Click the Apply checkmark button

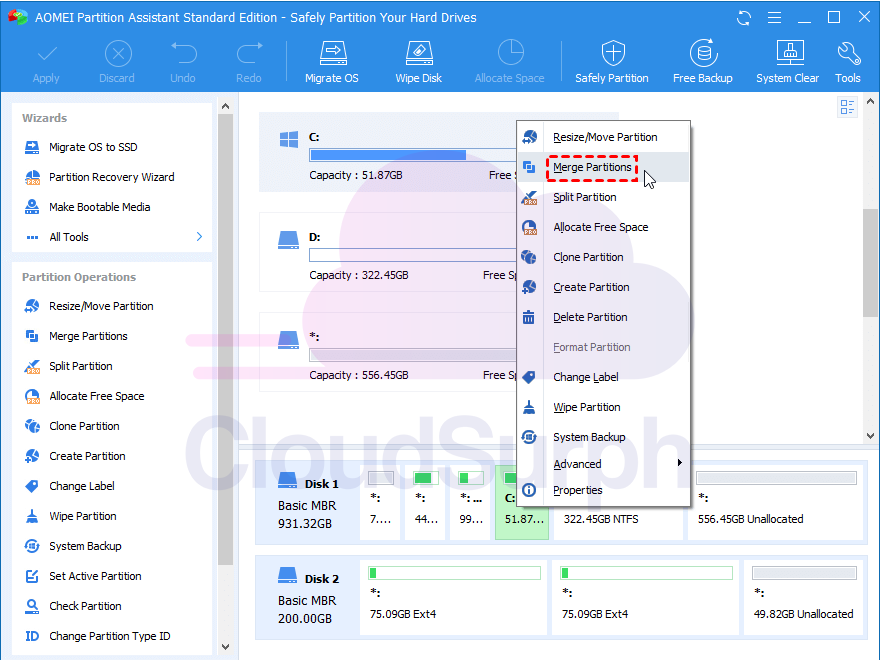46,62
